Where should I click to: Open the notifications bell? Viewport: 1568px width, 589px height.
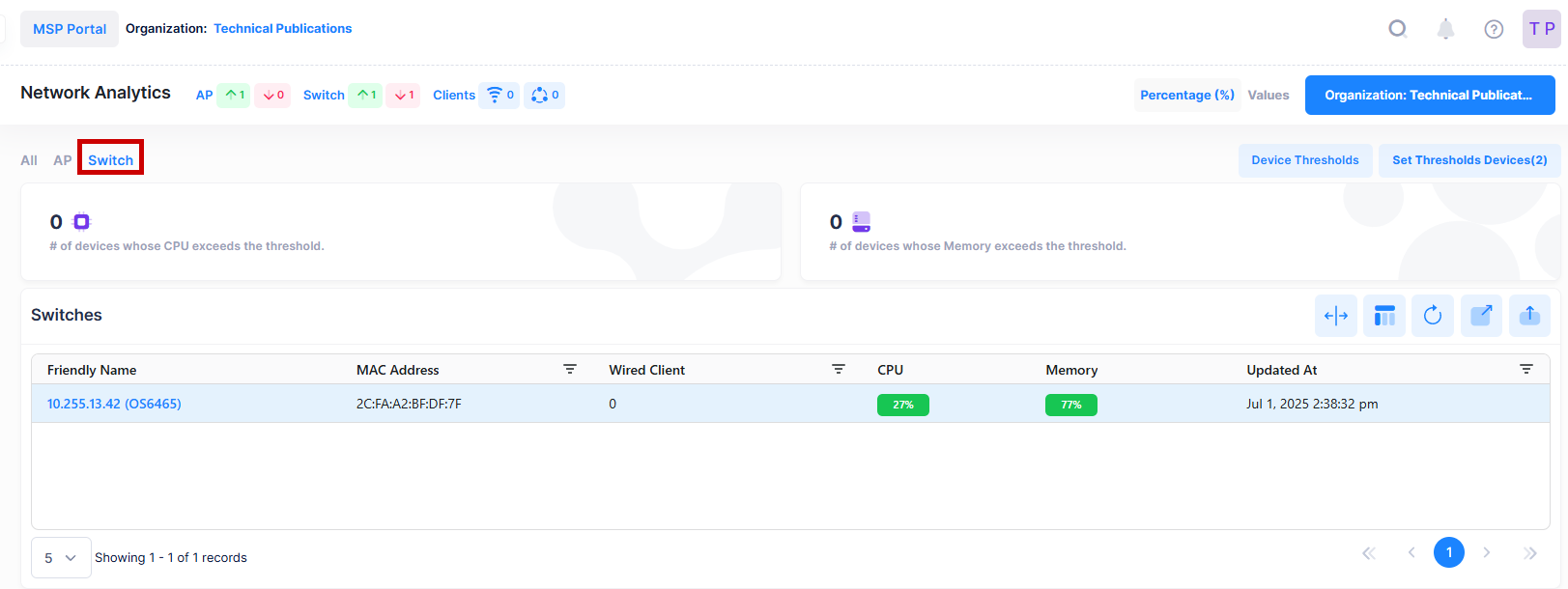[1445, 29]
